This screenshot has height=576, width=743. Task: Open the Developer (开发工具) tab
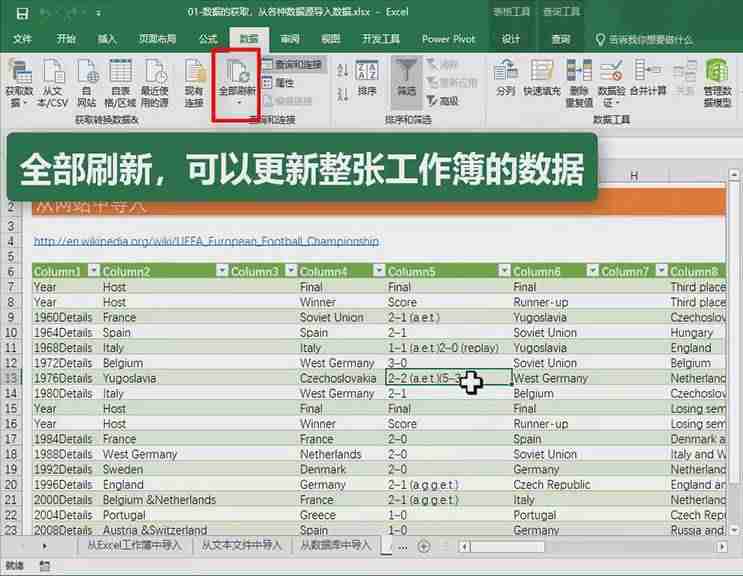point(381,39)
